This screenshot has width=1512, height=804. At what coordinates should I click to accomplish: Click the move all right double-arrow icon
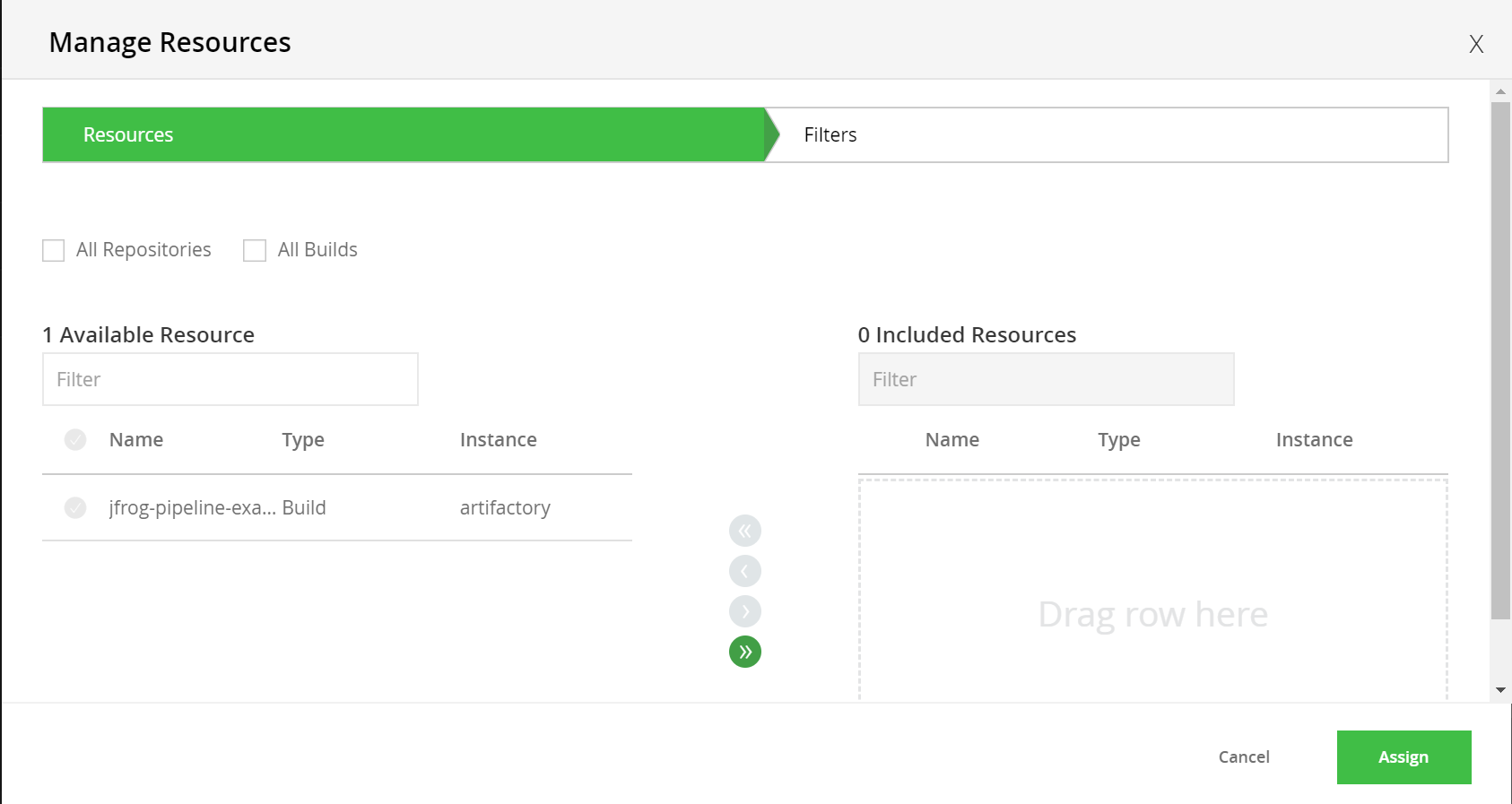coord(745,652)
